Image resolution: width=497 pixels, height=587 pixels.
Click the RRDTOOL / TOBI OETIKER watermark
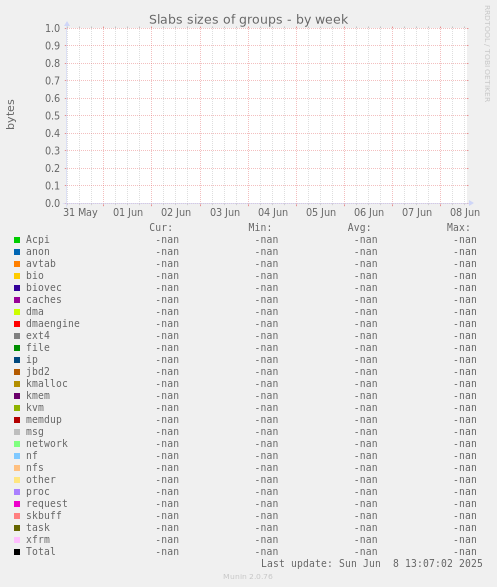pyautogui.click(x=487, y=54)
